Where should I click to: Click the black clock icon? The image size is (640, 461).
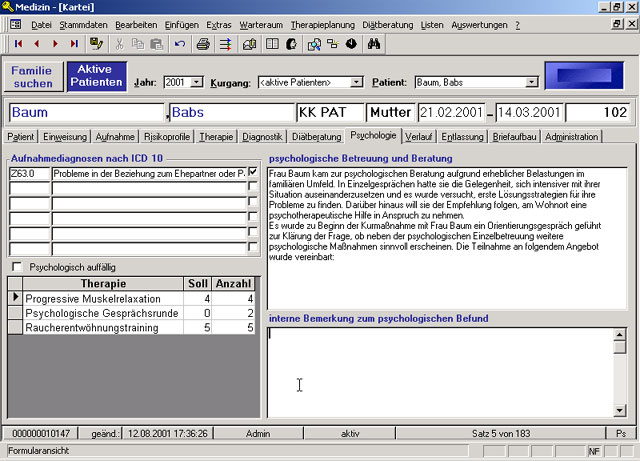pos(351,44)
